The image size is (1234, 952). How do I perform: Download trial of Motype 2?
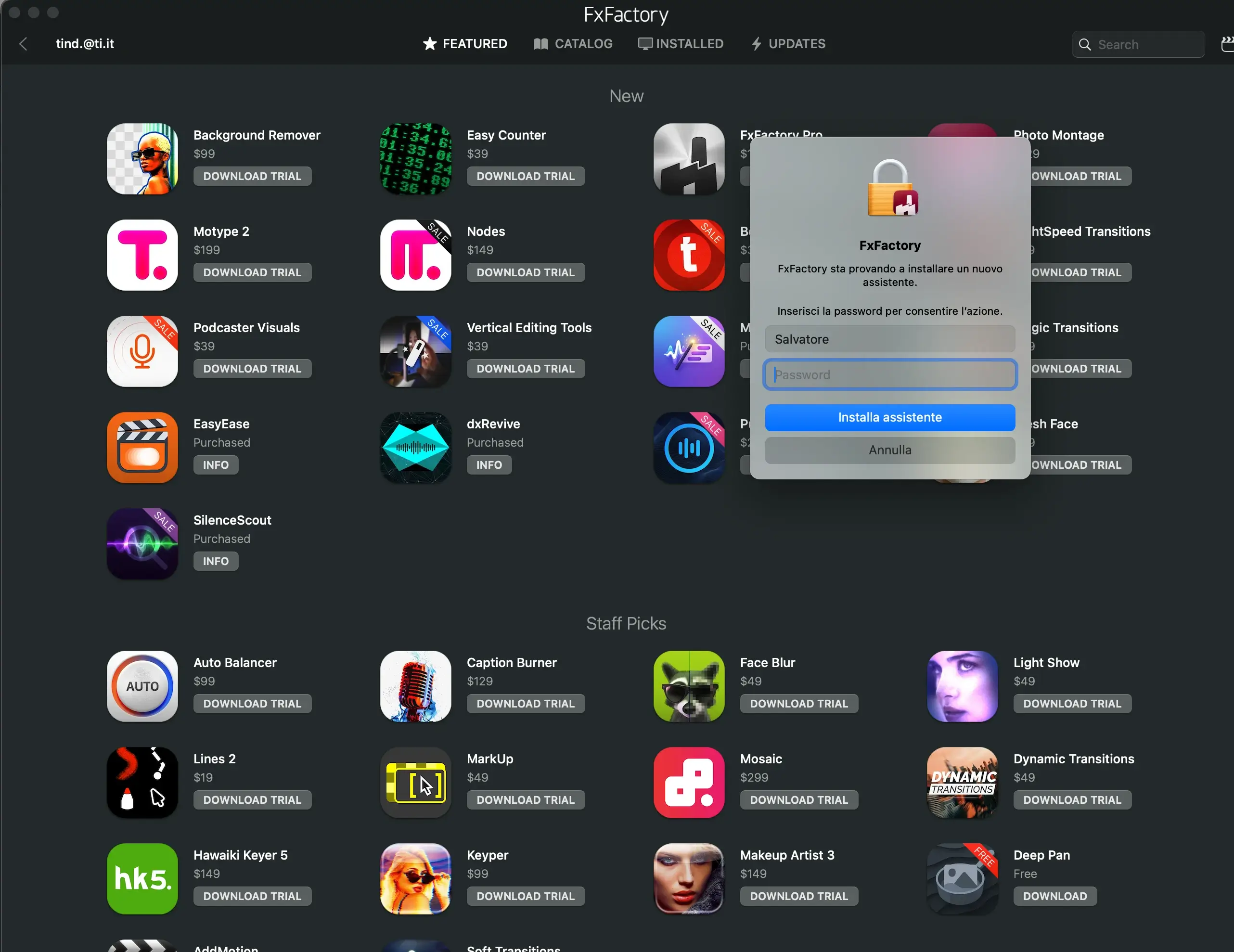pos(253,272)
